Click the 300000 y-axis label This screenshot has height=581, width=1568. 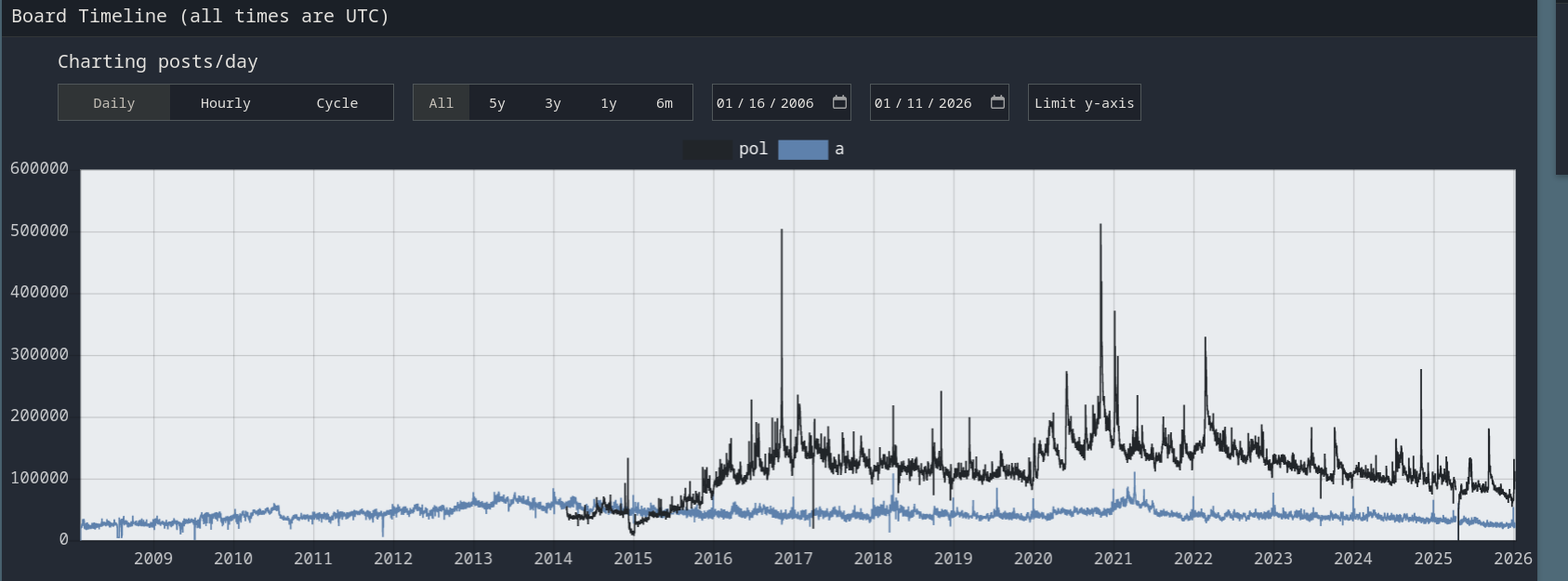(39, 354)
